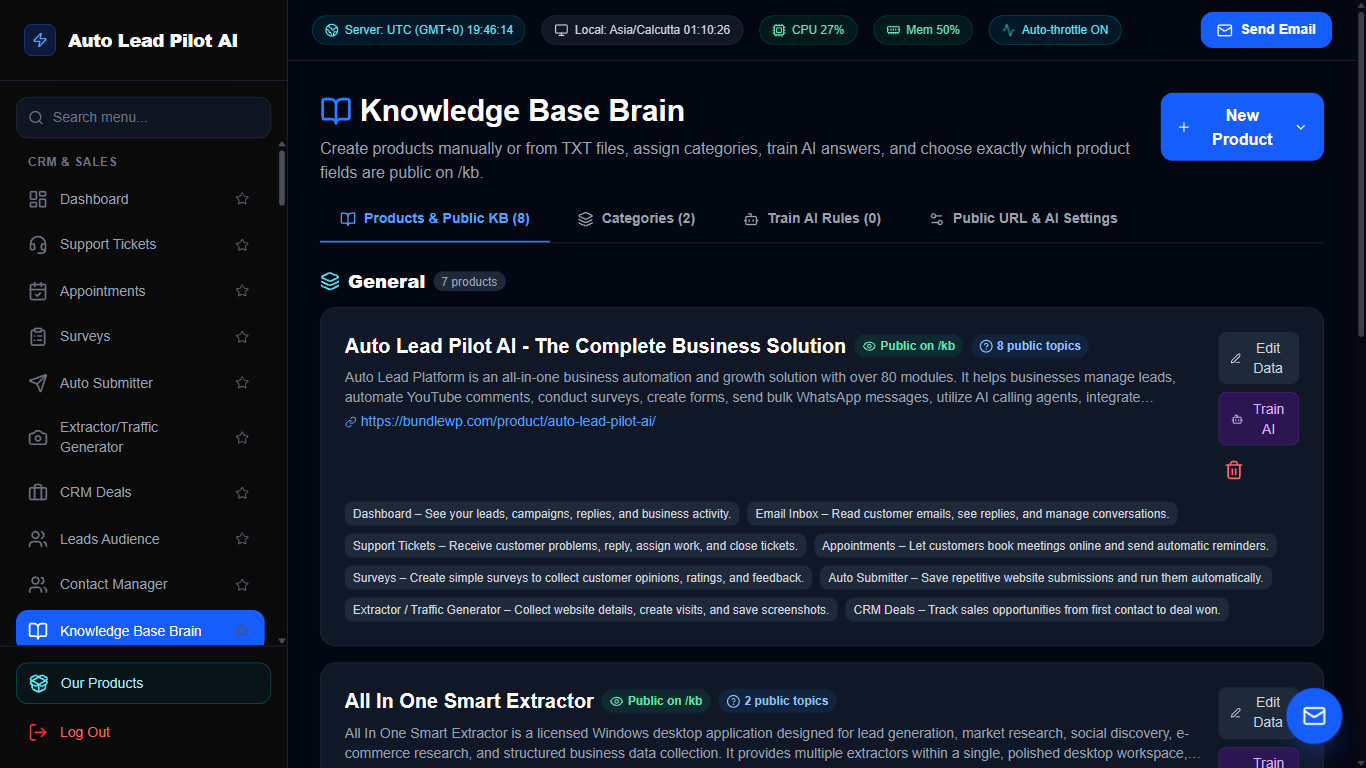This screenshot has height=768, width=1366.
Task: Click the Local Asia/Calcutta time chip
Action: coord(642,30)
